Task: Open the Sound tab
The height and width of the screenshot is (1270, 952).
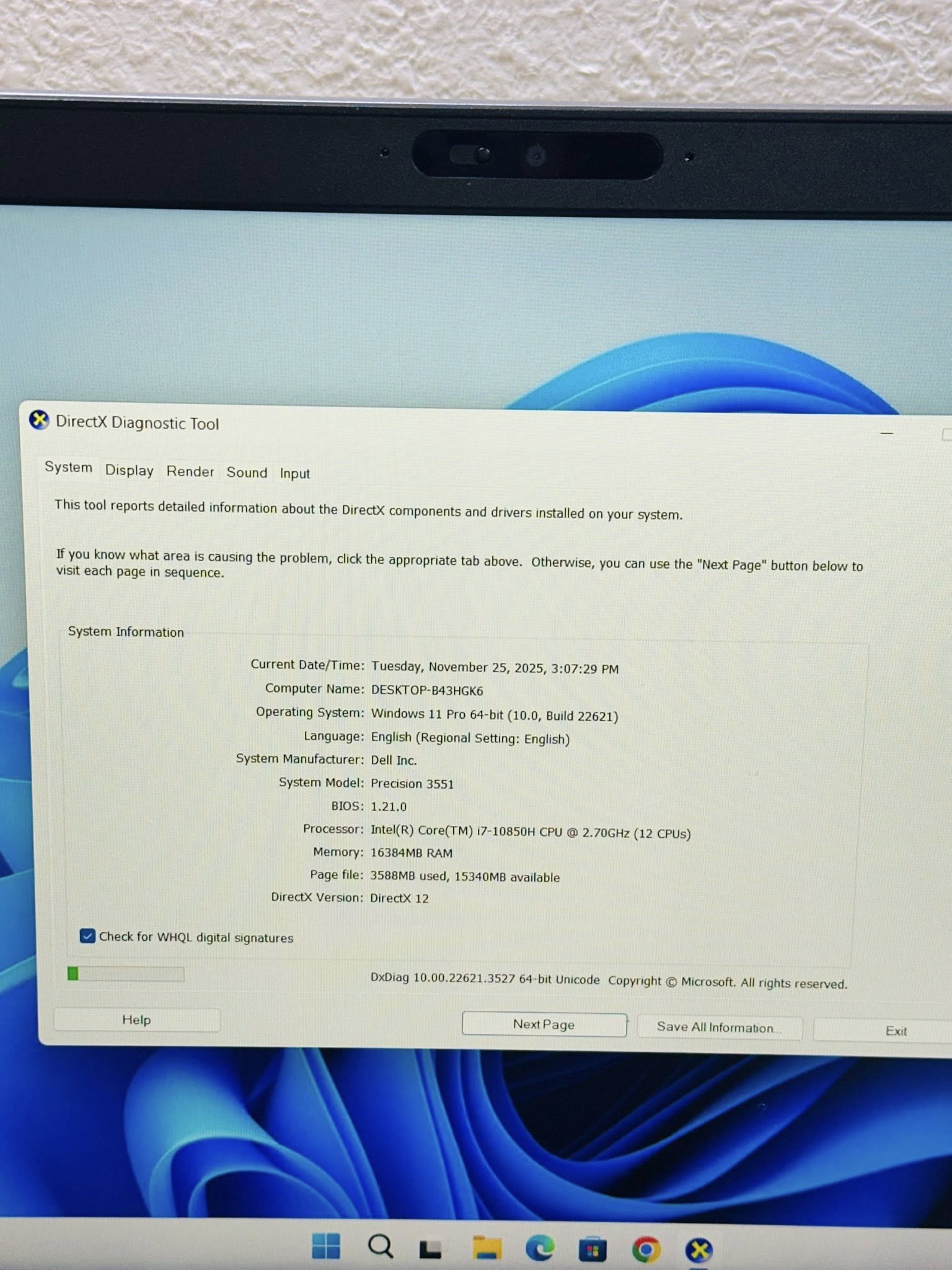Action: [247, 473]
